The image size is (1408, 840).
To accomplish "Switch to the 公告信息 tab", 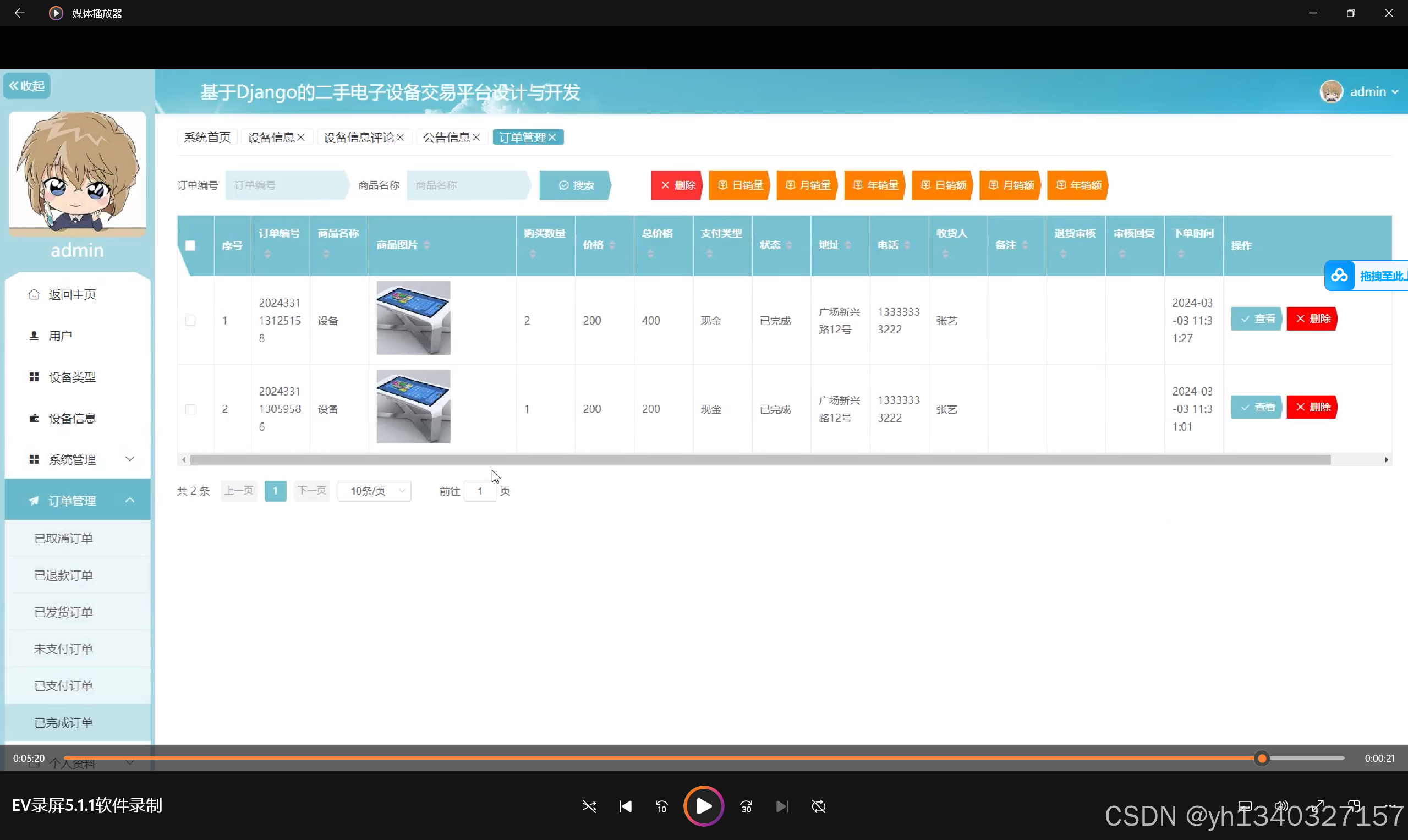I will click(x=446, y=138).
